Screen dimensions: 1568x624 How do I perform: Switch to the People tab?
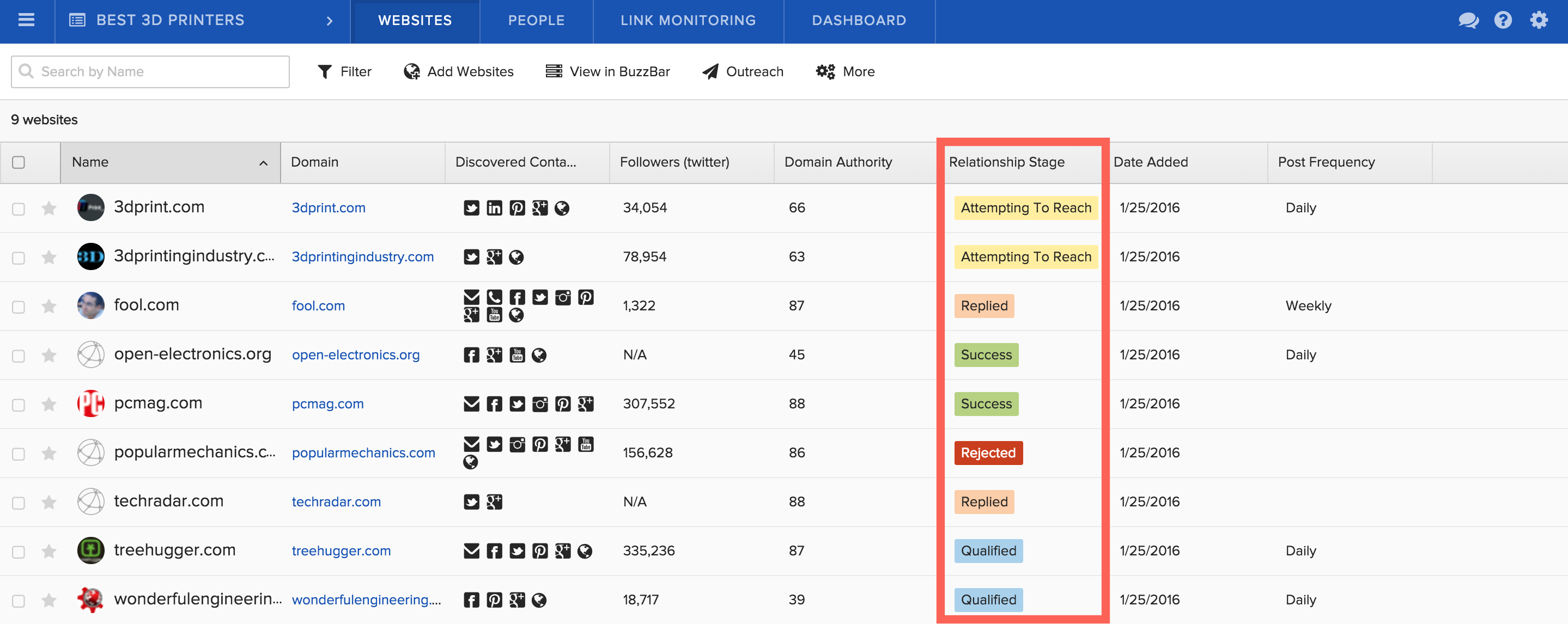536,21
